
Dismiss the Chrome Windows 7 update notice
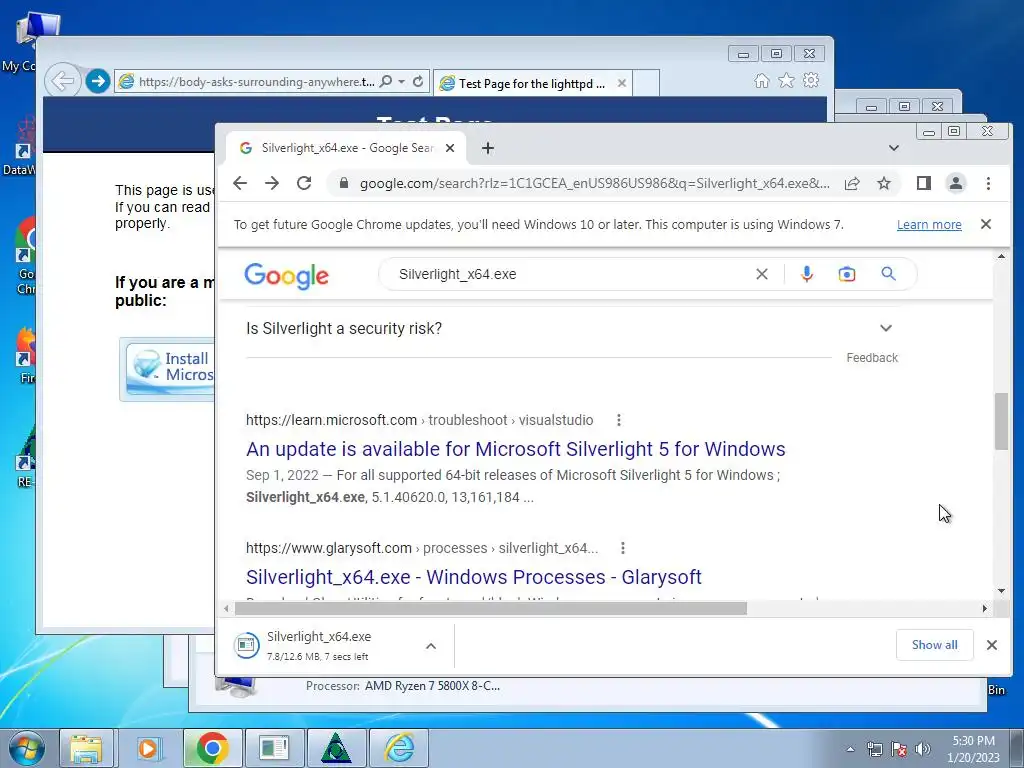point(985,224)
